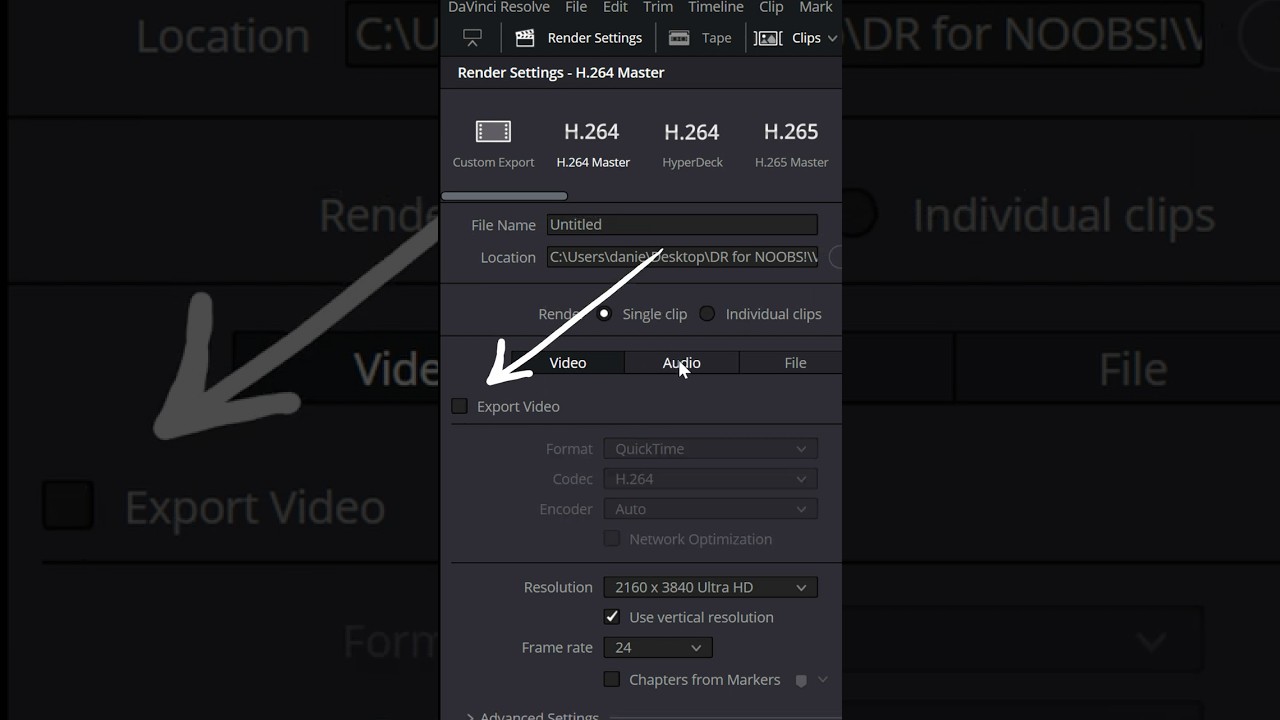This screenshot has width=1280, height=720.
Task: Open the Frame rate dropdown showing 24
Action: pos(658,648)
